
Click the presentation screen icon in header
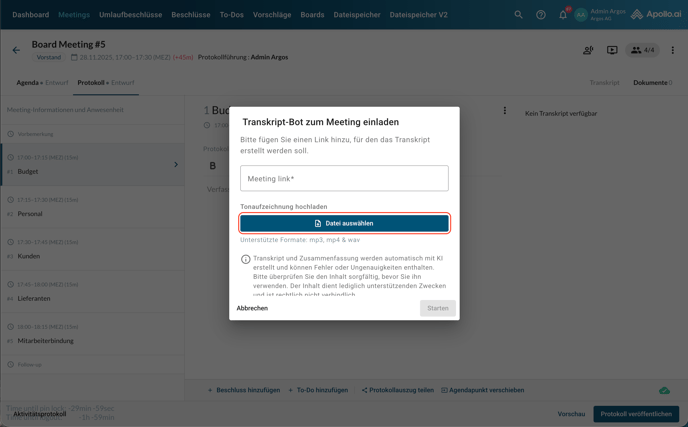pyautogui.click(x=612, y=50)
